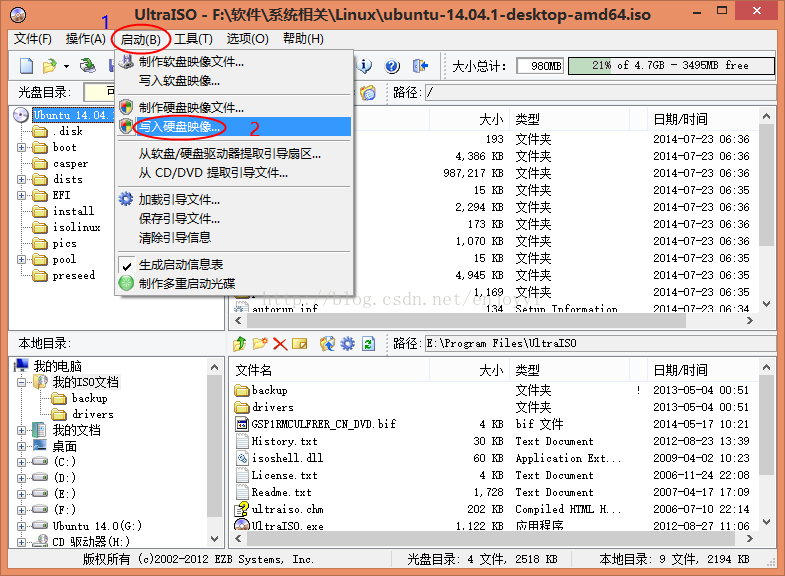The width and height of the screenshot is (785, 576).
Task: Open the 工具(T) menu
Action: tap(193, 39)
